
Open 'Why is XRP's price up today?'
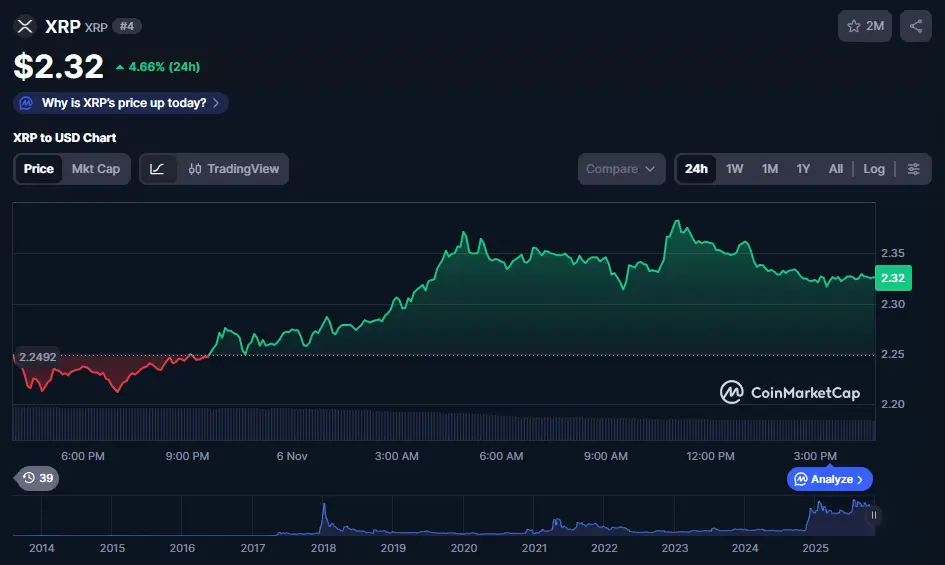(121, 103)
